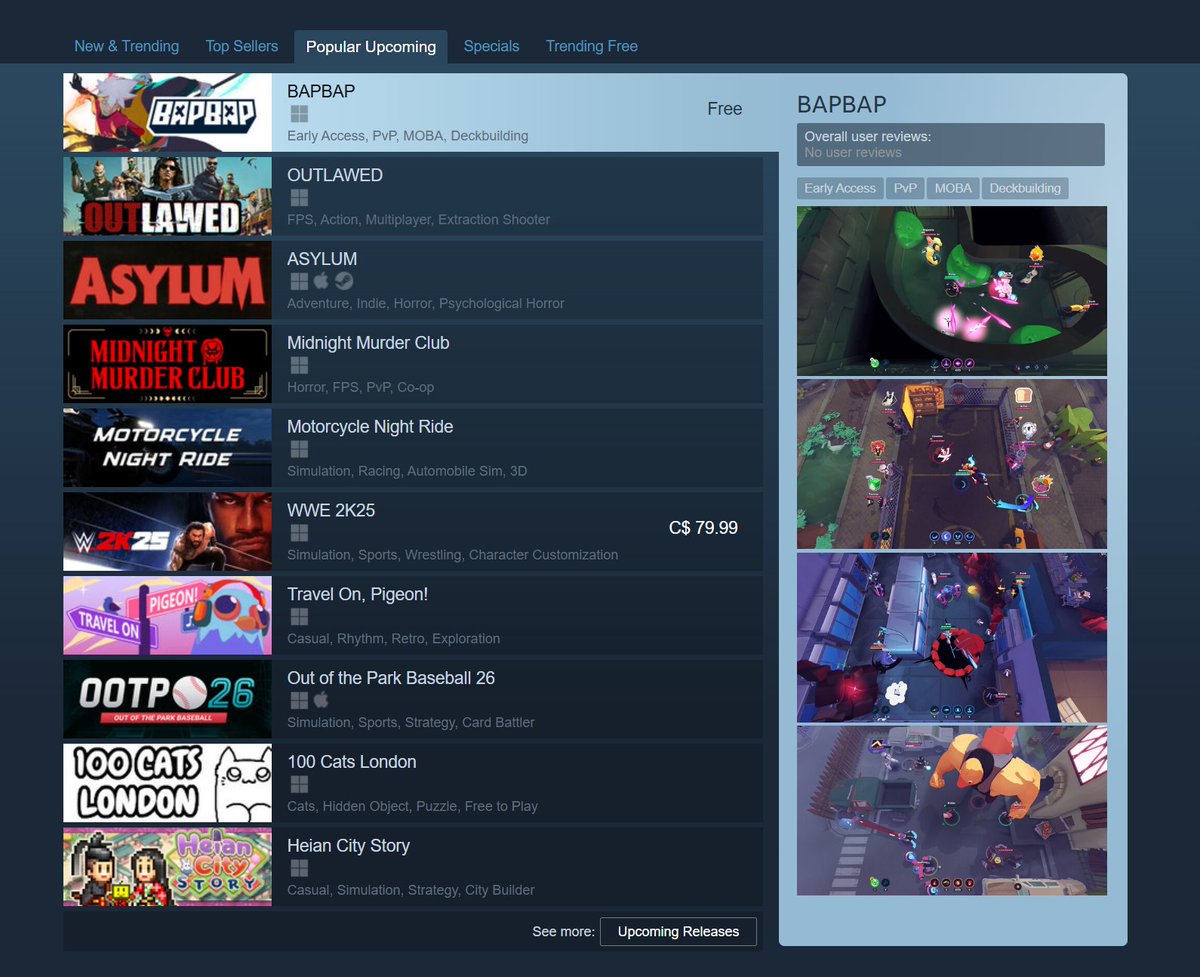Open the New & Trending tab
This screenshot has width=1200, height=977.
(x=127, y=46)
